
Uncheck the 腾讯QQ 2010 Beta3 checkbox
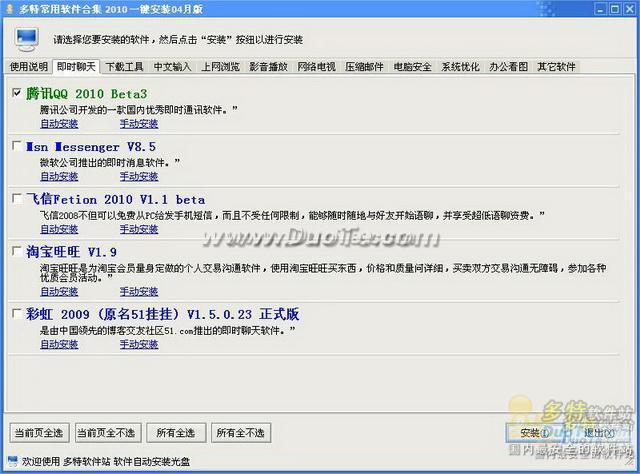(x=17, y=93)
